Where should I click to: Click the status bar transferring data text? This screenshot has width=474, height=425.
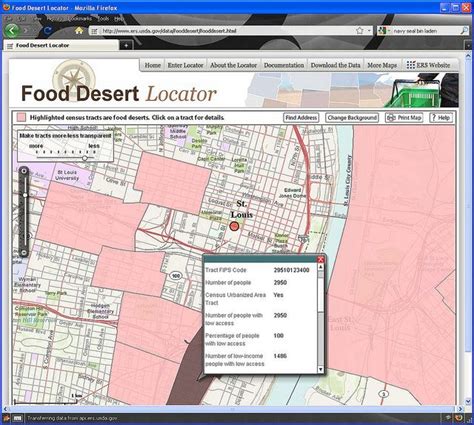tap(72, 418)
